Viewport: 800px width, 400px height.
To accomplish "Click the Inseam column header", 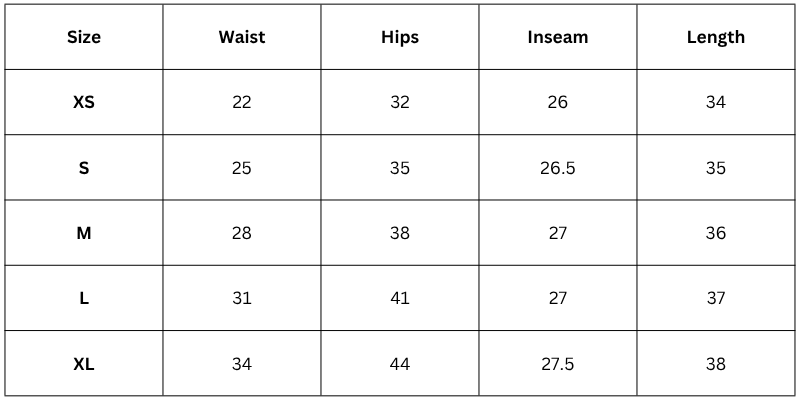I will click(x=558, y=38).
